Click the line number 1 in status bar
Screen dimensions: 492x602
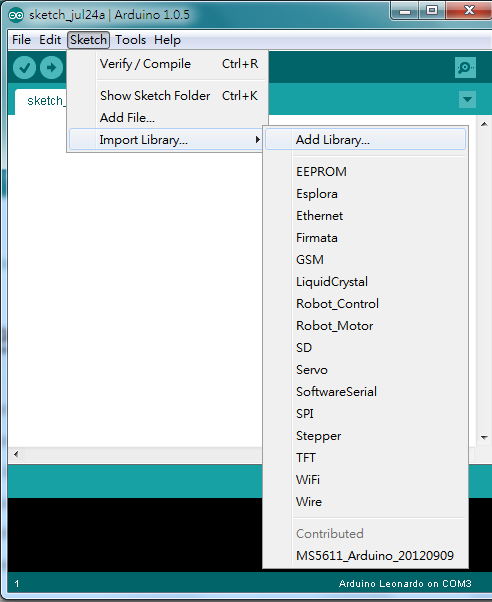(17, 584)
